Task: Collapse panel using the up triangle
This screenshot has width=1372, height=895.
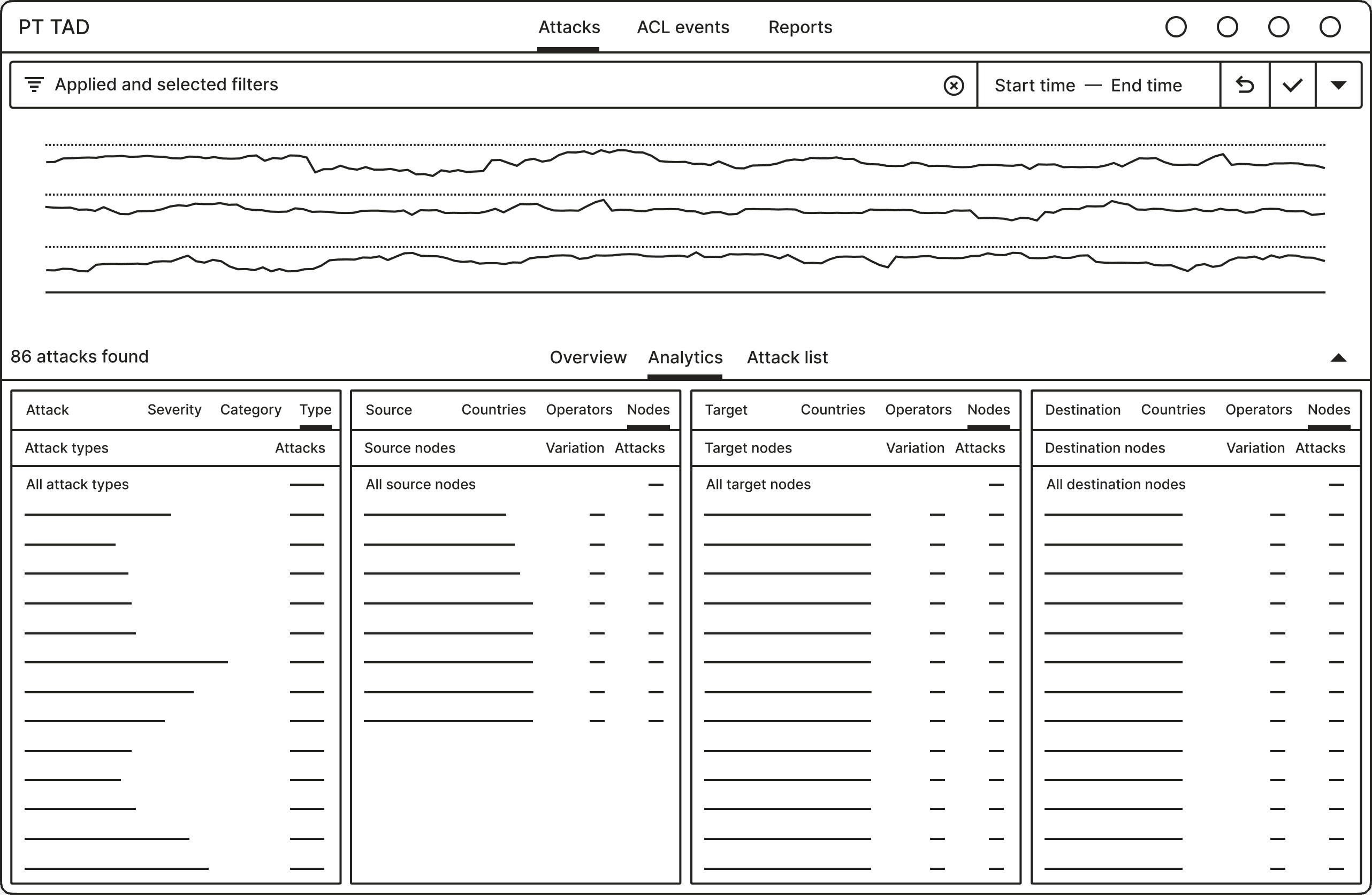Action: (x=1338, y=358)
